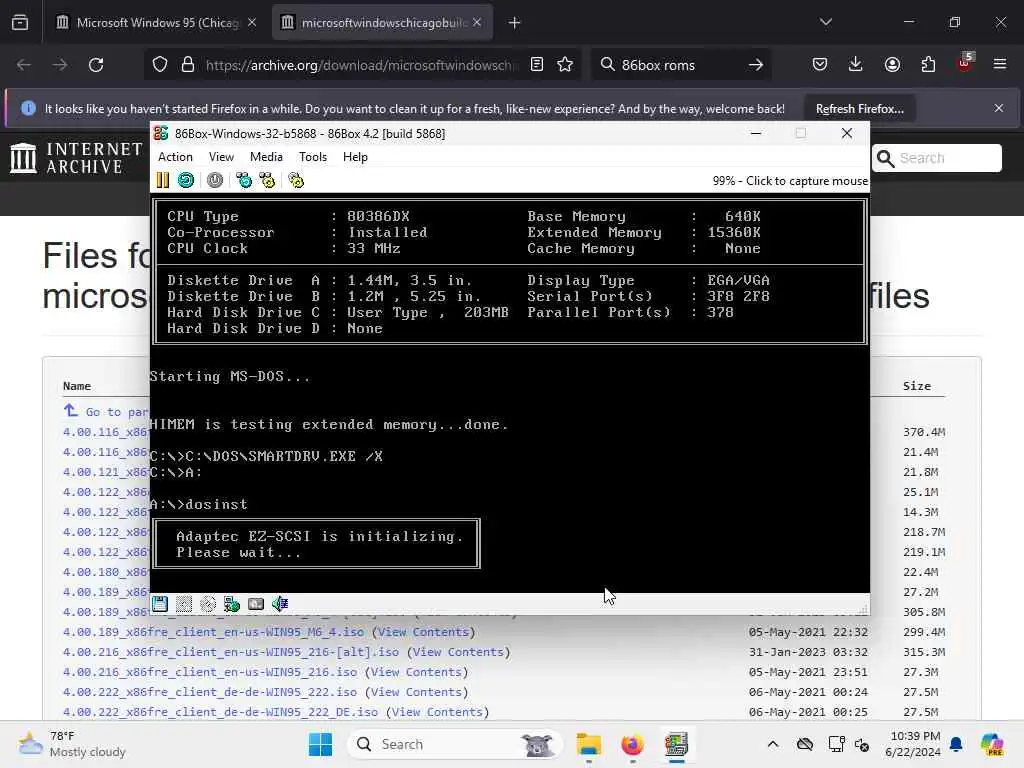Open en-us-WIN95_216.iso file link
Image resolution: width=1024 pixels, height=768 pixels.
[210, 672]
